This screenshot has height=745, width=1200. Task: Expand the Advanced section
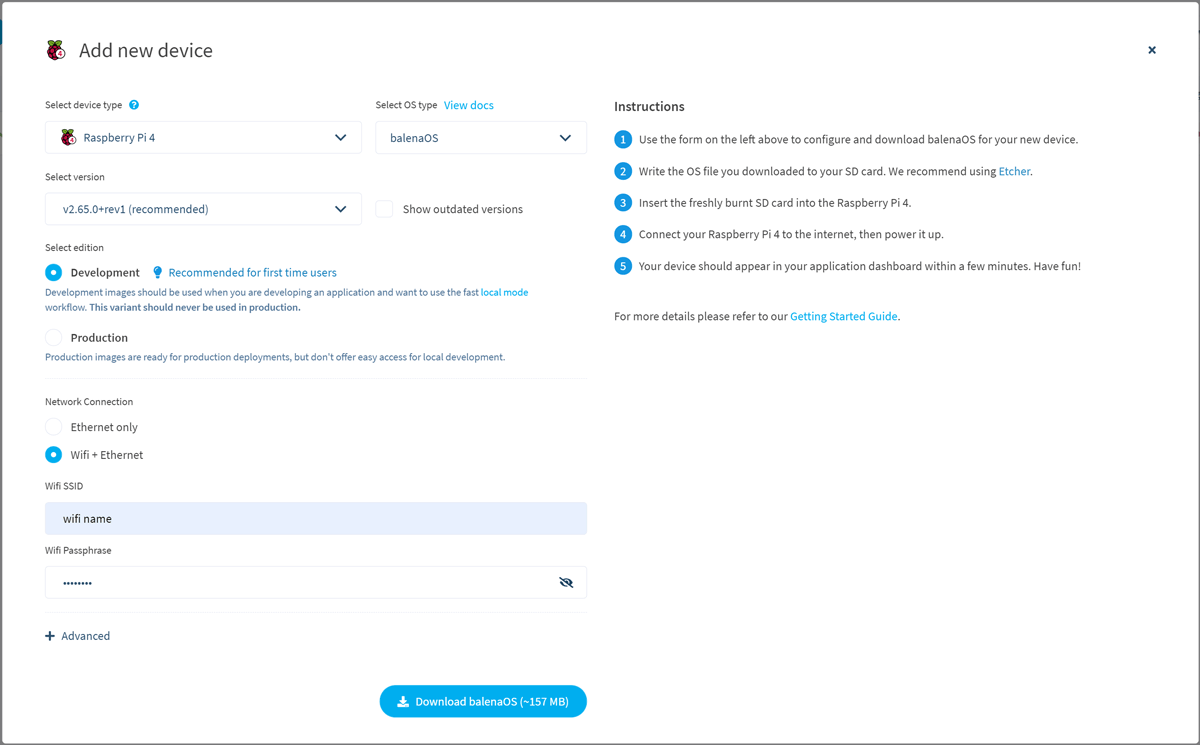[77, 635]
